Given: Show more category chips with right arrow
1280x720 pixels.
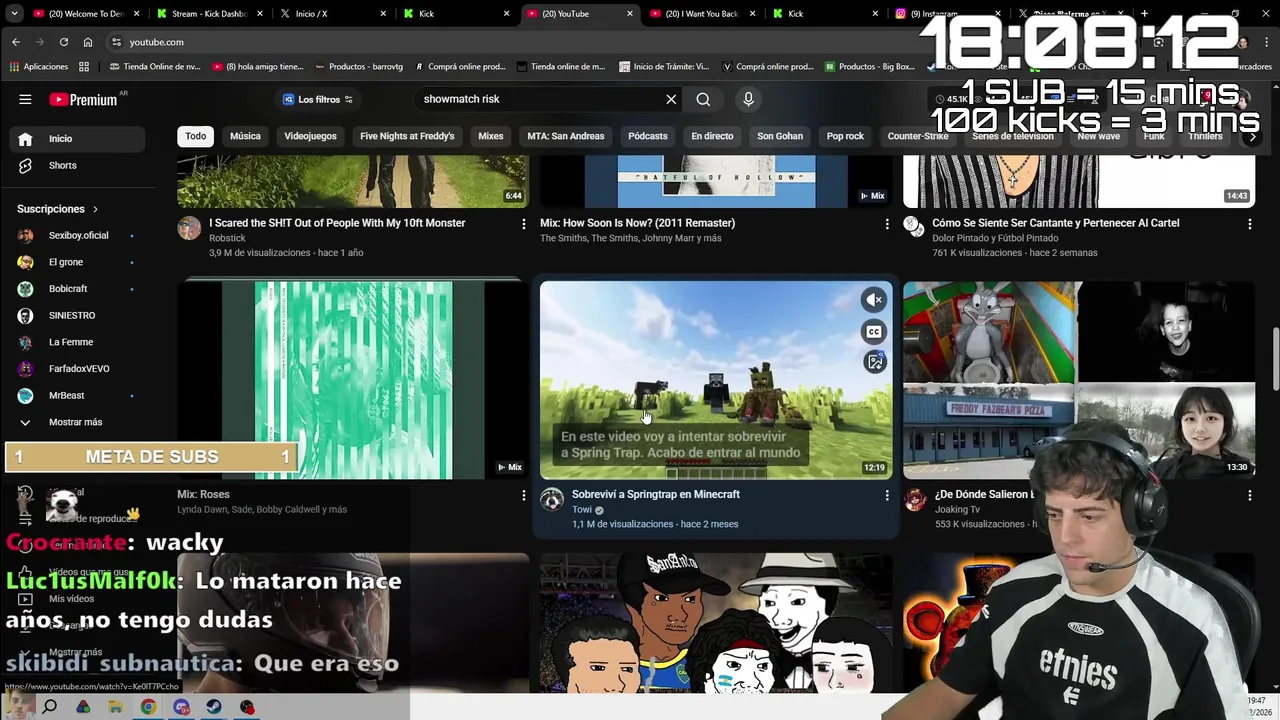Looking at the screenshot, I should (x=1251, y=136).
